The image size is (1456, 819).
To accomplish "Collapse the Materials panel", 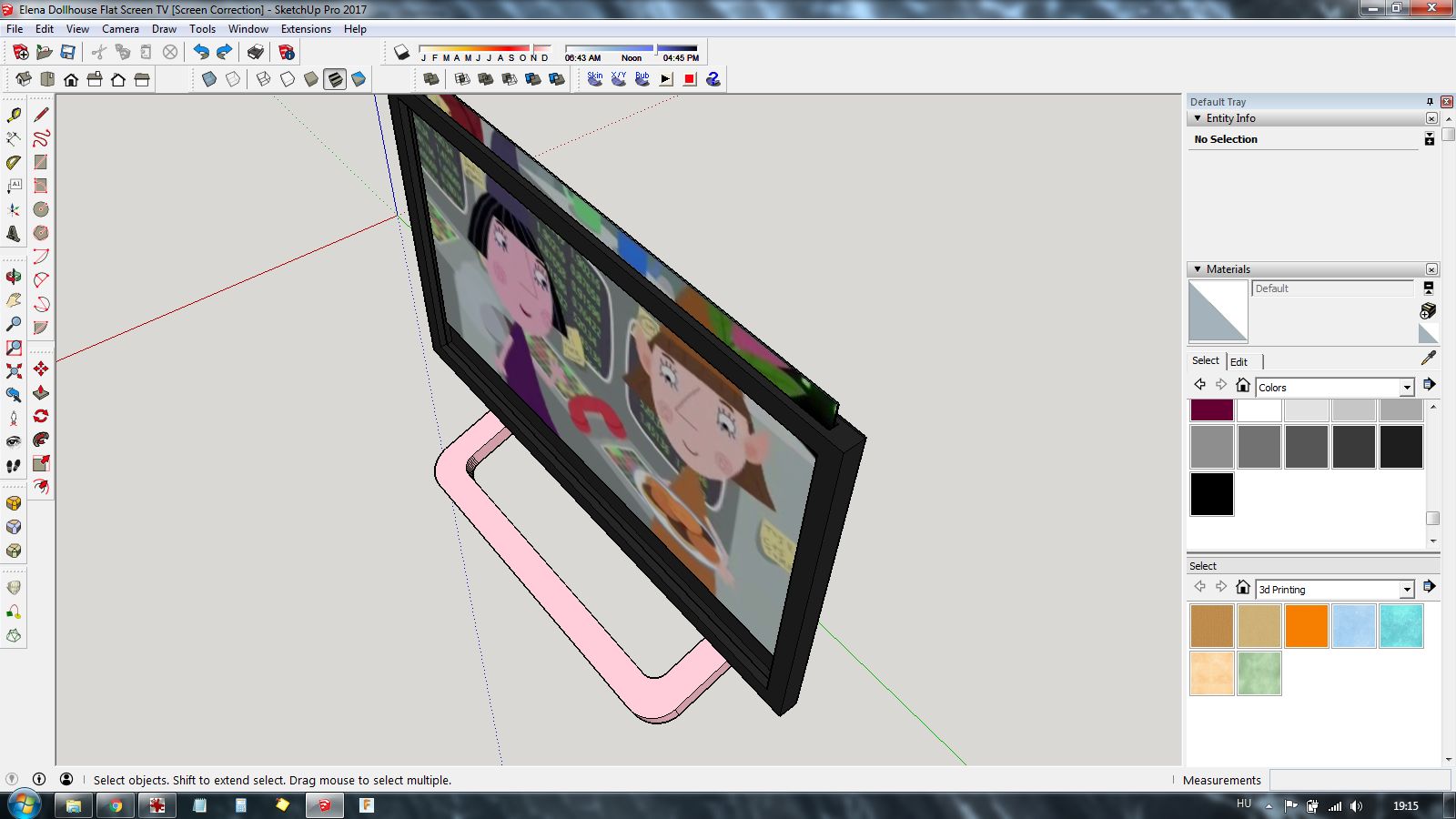I will (x=1198, y=269).
